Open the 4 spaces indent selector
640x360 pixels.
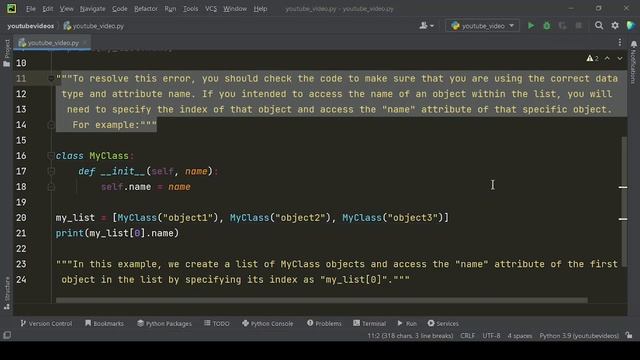(x=520, y=336)
